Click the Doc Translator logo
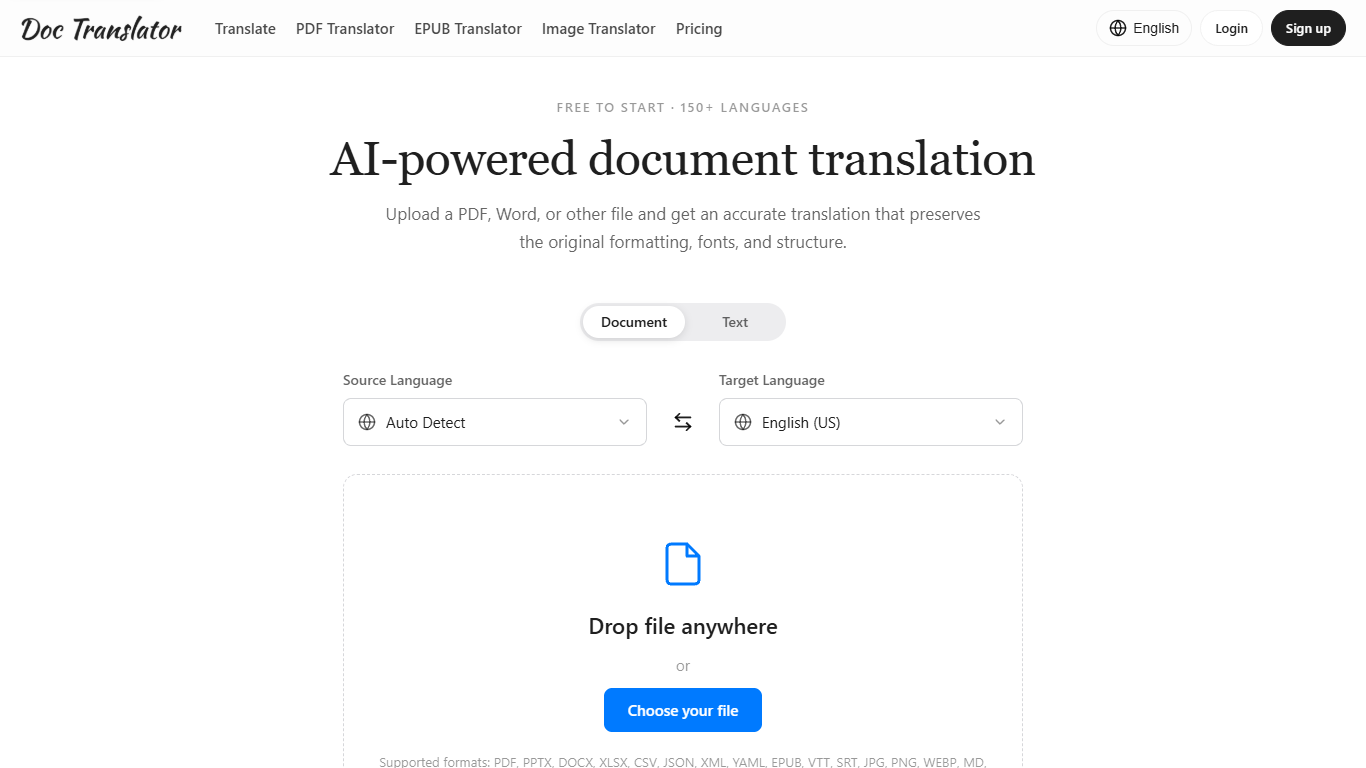 click(x=101, y=29)
